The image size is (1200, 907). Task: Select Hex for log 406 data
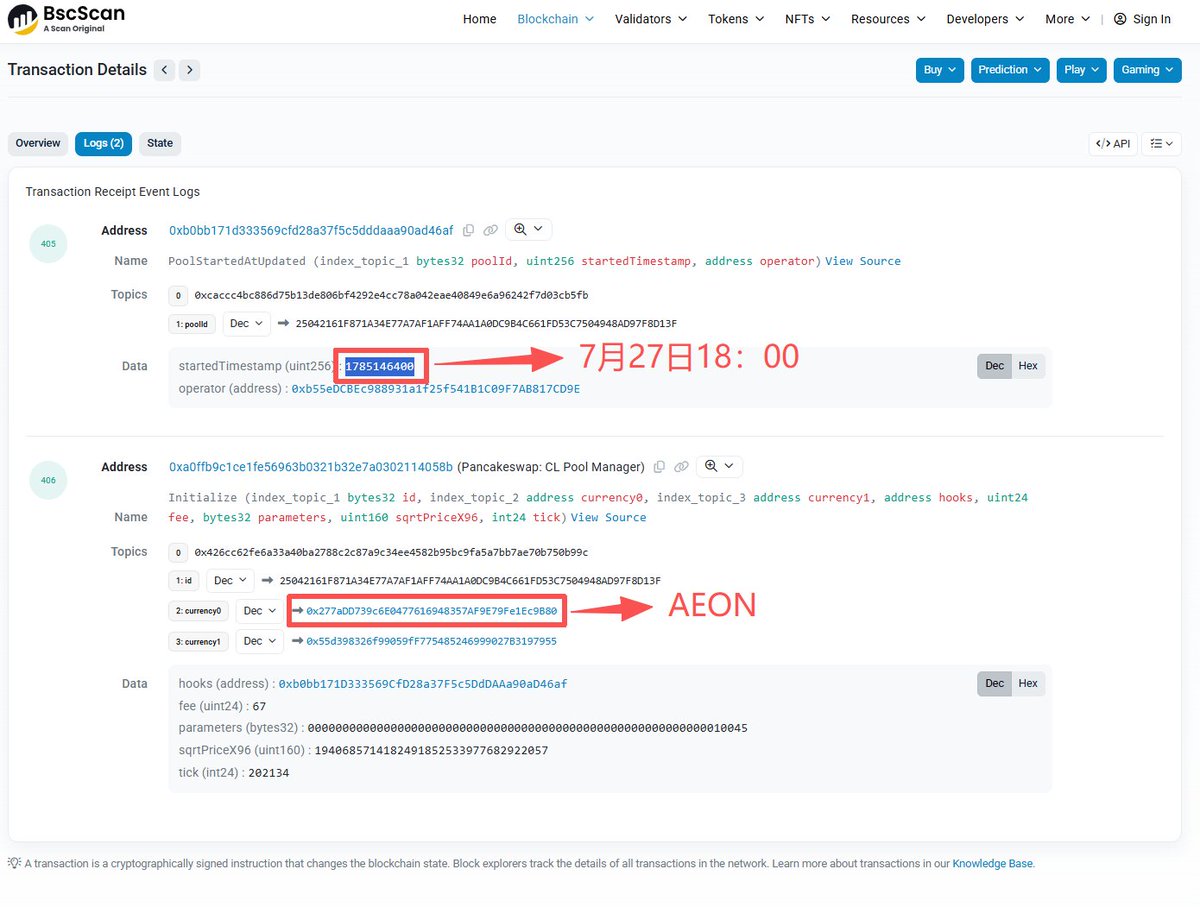(1028, 684)
